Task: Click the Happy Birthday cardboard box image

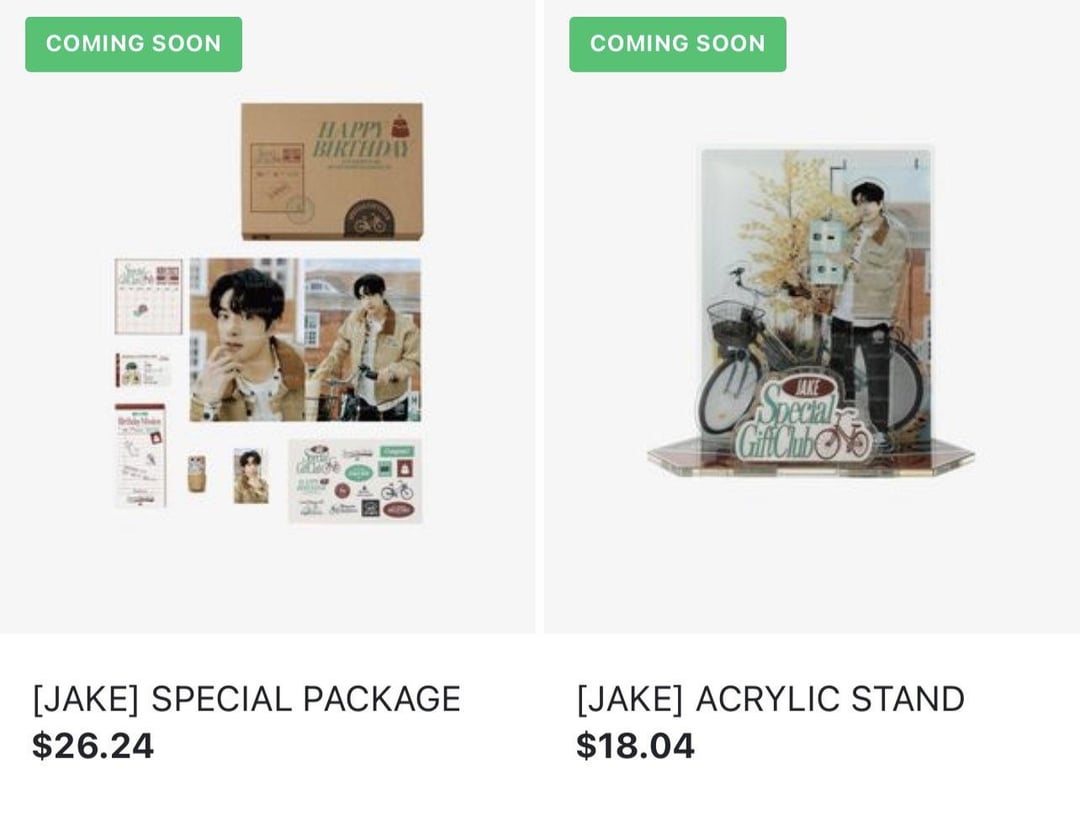Action: coord(332,171)
